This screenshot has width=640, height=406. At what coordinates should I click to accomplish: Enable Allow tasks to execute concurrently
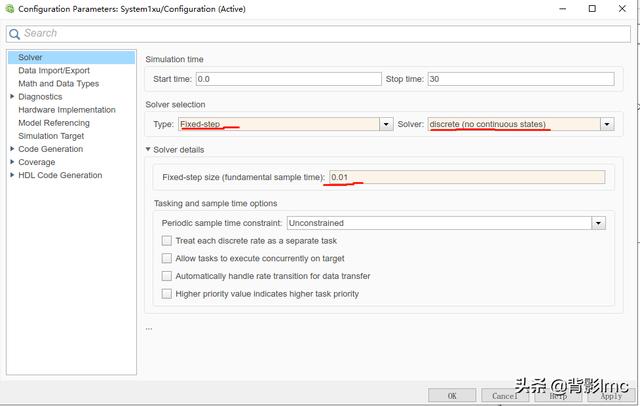(x=167, y=258)
